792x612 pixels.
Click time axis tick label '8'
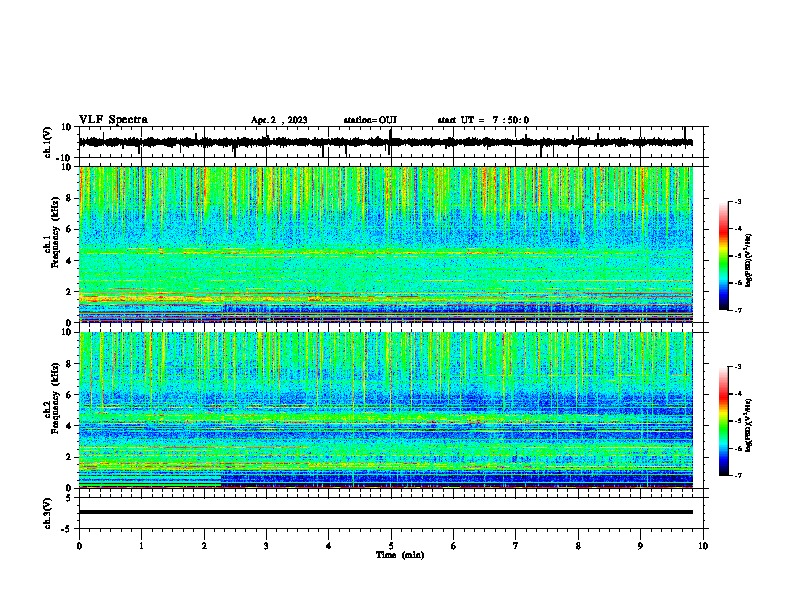tap(578, 546)
